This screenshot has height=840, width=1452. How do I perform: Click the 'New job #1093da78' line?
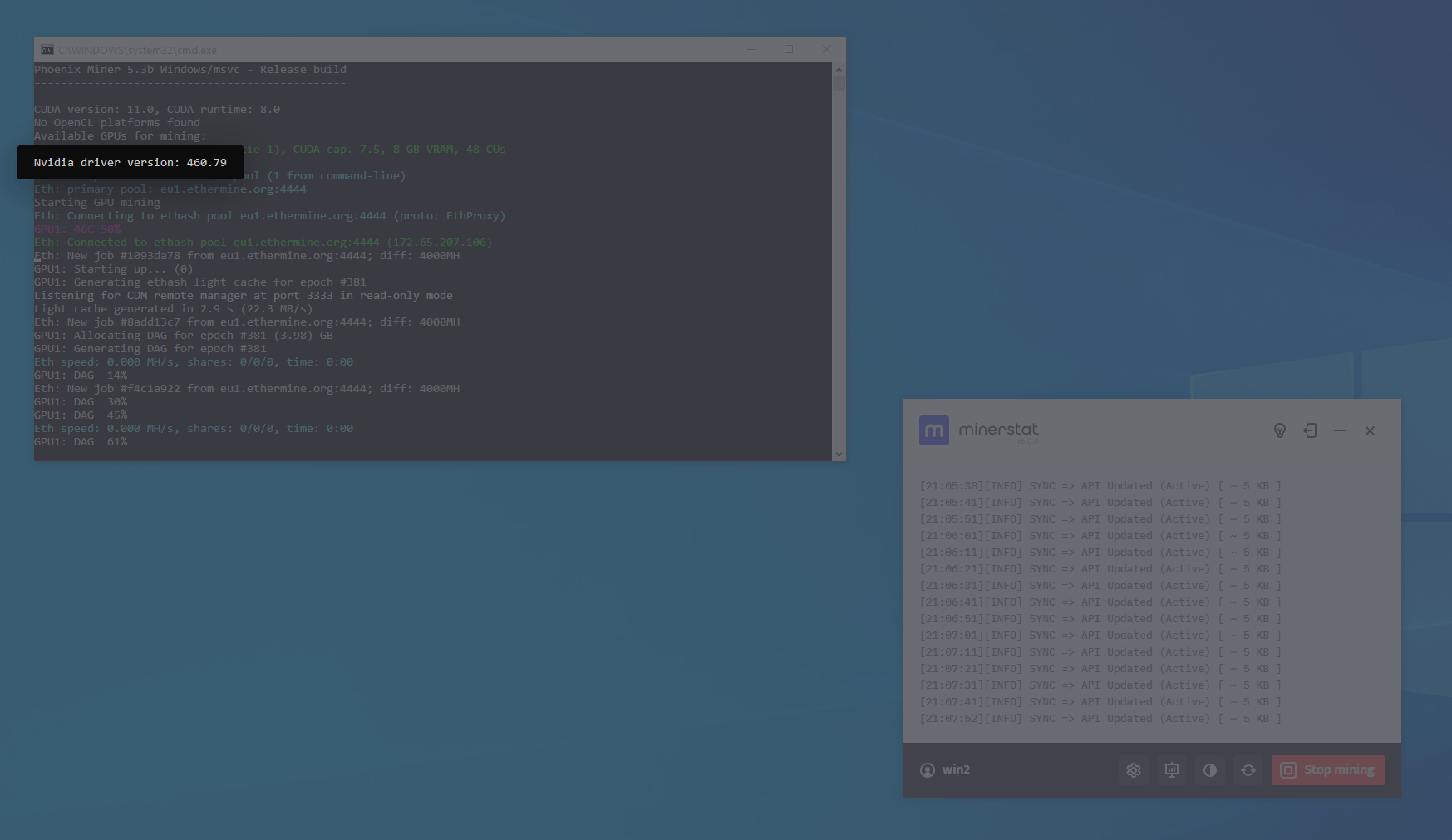[x=247, y=256]
